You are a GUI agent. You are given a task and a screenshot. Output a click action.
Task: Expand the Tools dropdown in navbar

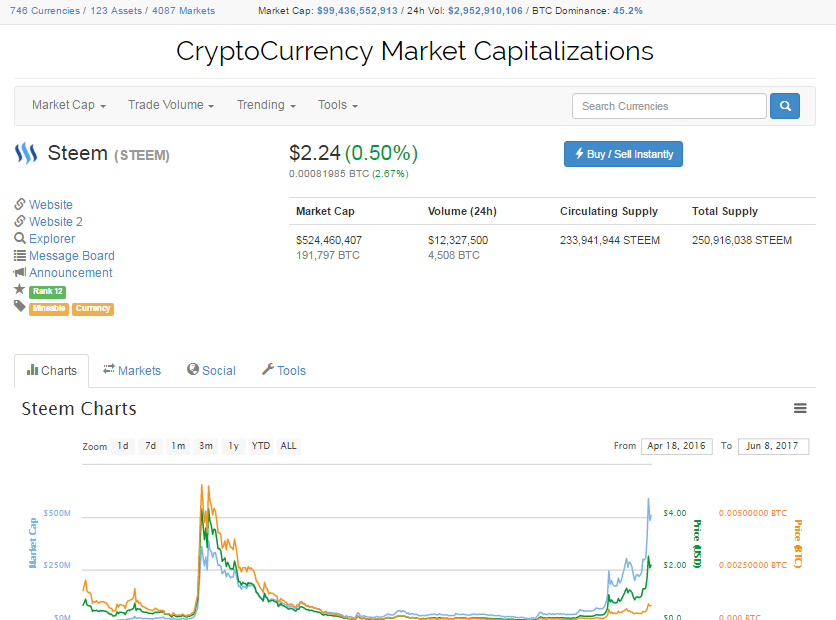click(337, 105)
